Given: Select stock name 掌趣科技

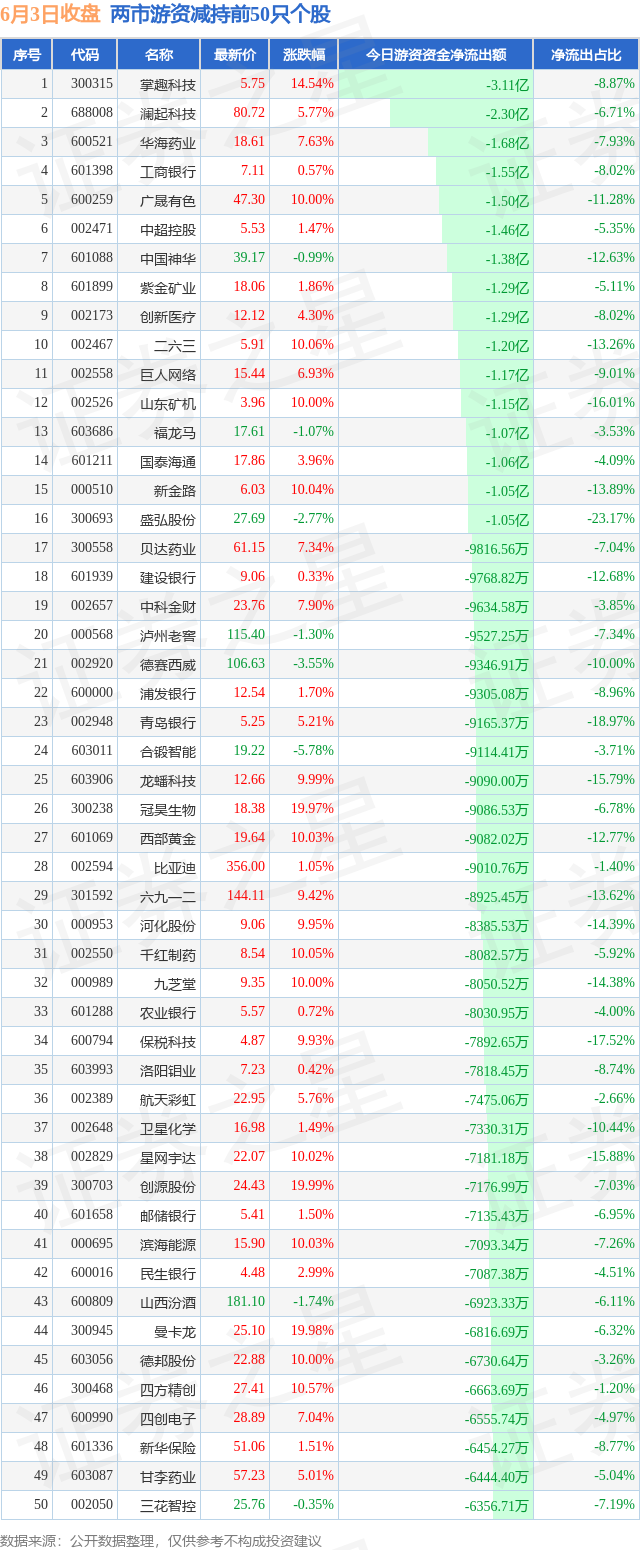Looking at the screenshot, I should 168,85.
